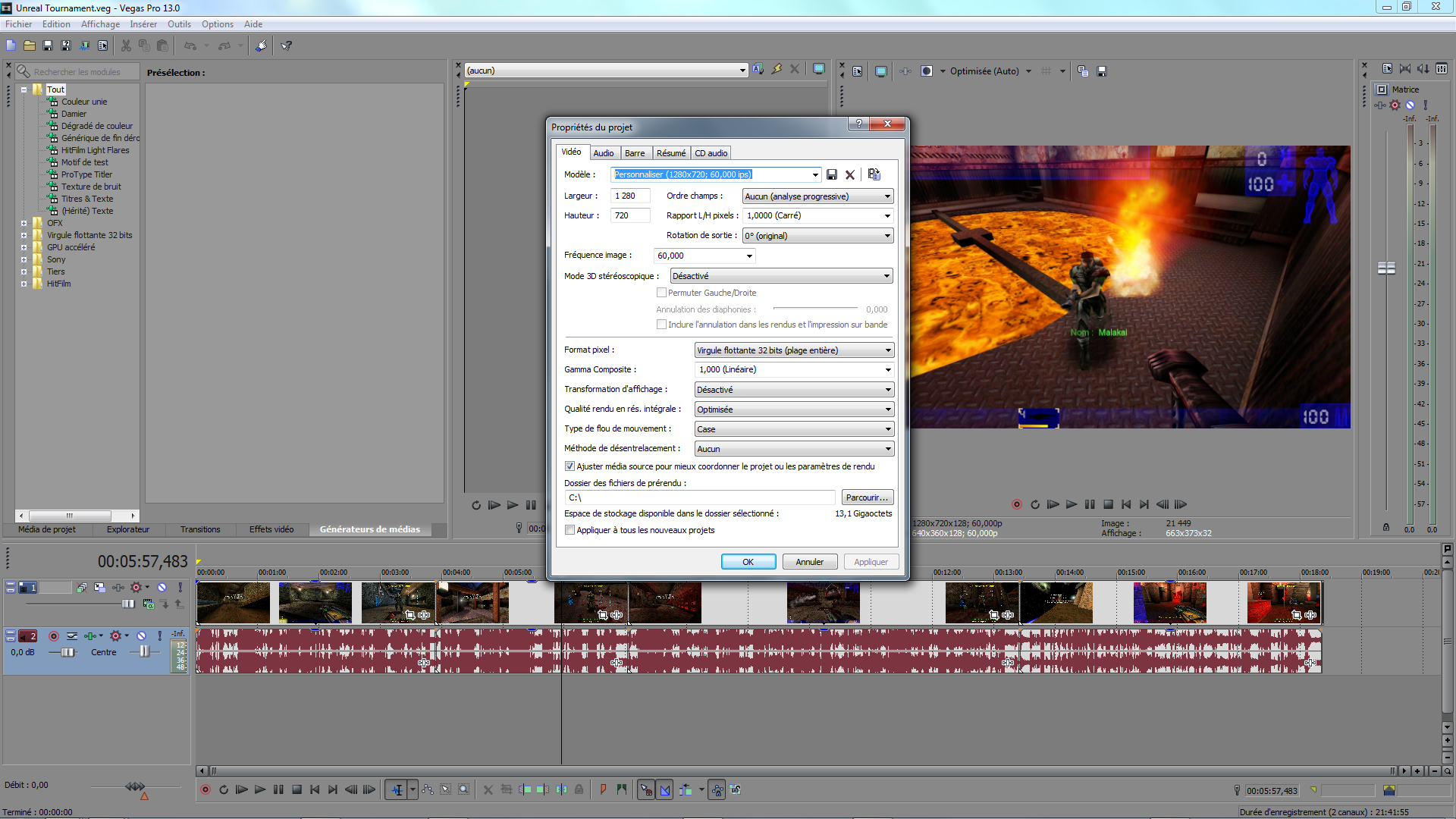Click the Annuler button
Viewport: 1456px width, 819px height.
tap(809, 562)
